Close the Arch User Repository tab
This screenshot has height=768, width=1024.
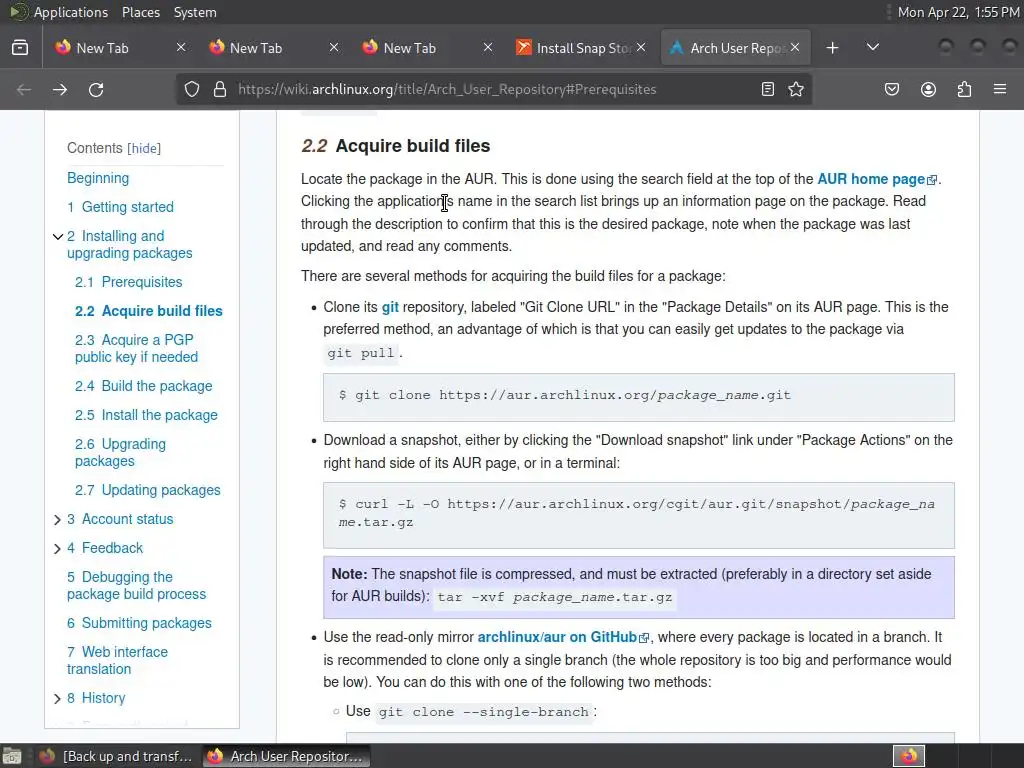(795, 48)
